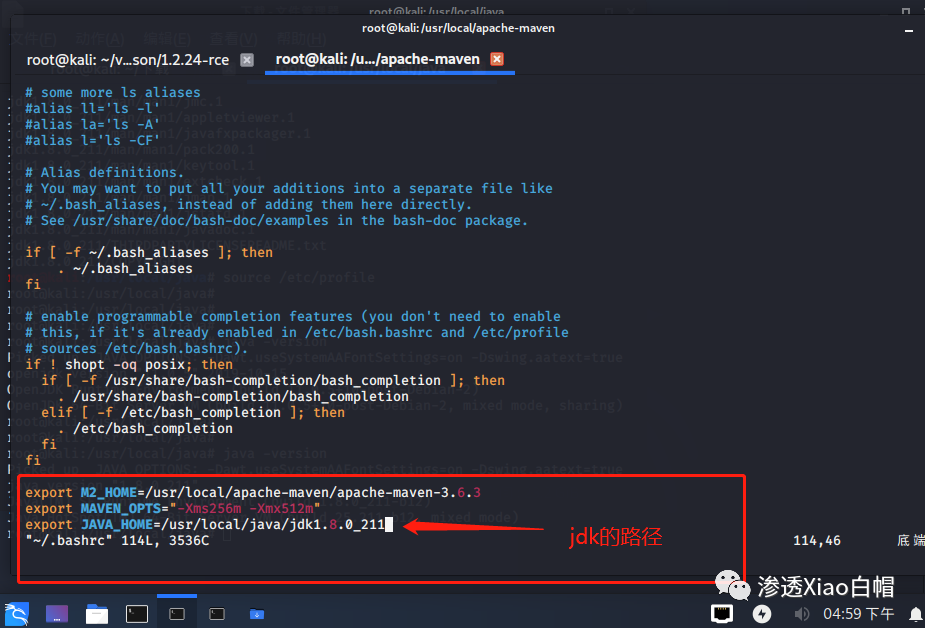This screenshot has height=628, width=925.
Task: Close the 1.2.24-rce terminal tab
Action: [x=247, y=60]
